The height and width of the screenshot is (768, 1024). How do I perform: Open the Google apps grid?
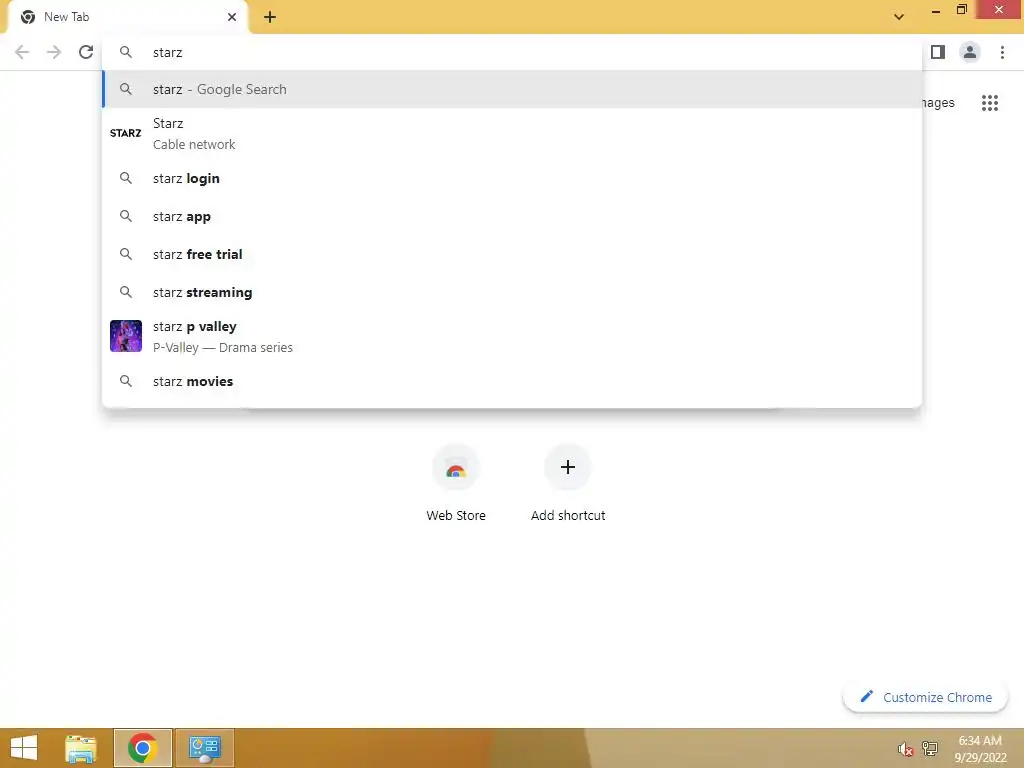[x=990, y=103]
